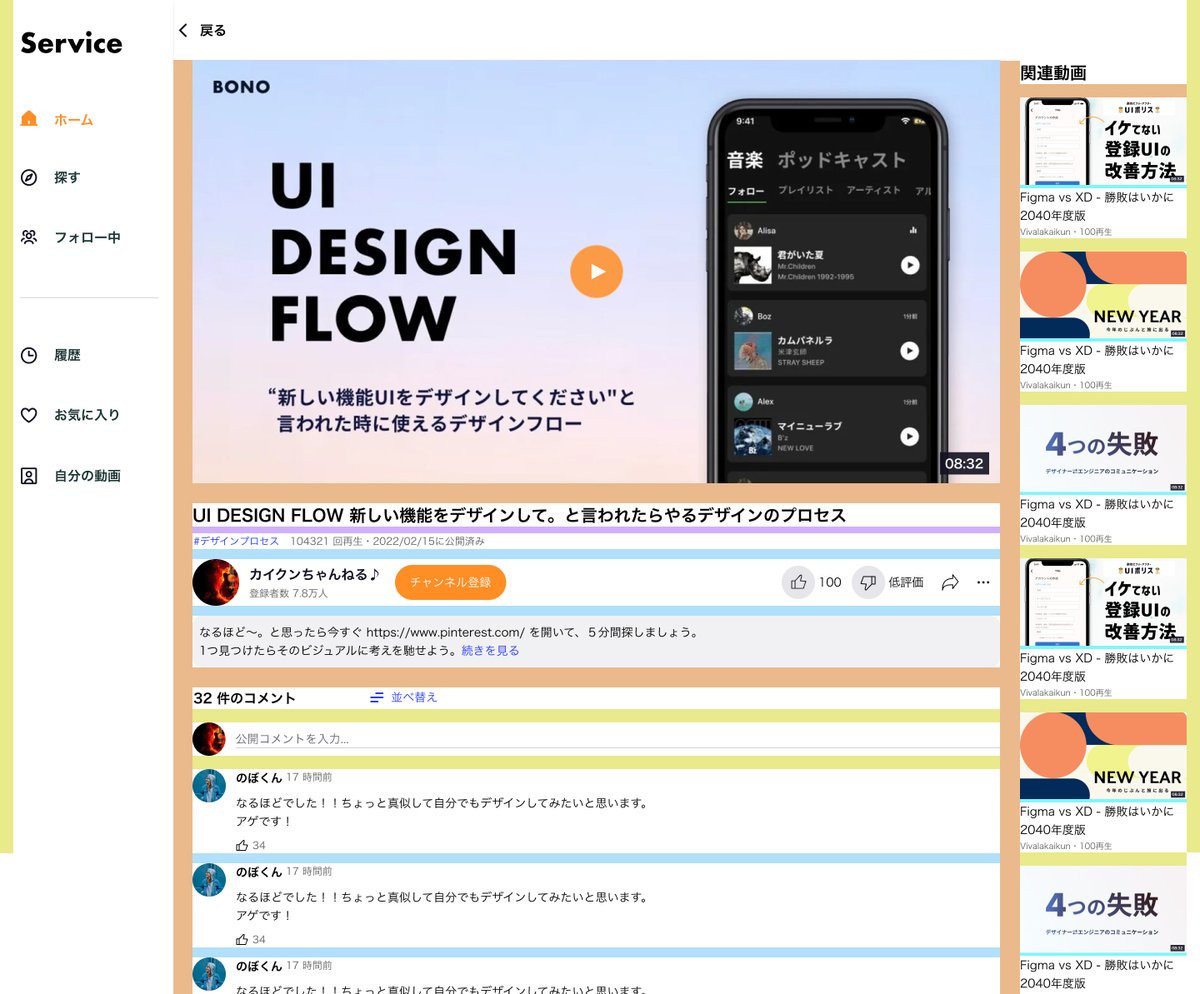Click the 関連動画 heading
Viewport: 1200px width, 994px height.
[1053, 73]
